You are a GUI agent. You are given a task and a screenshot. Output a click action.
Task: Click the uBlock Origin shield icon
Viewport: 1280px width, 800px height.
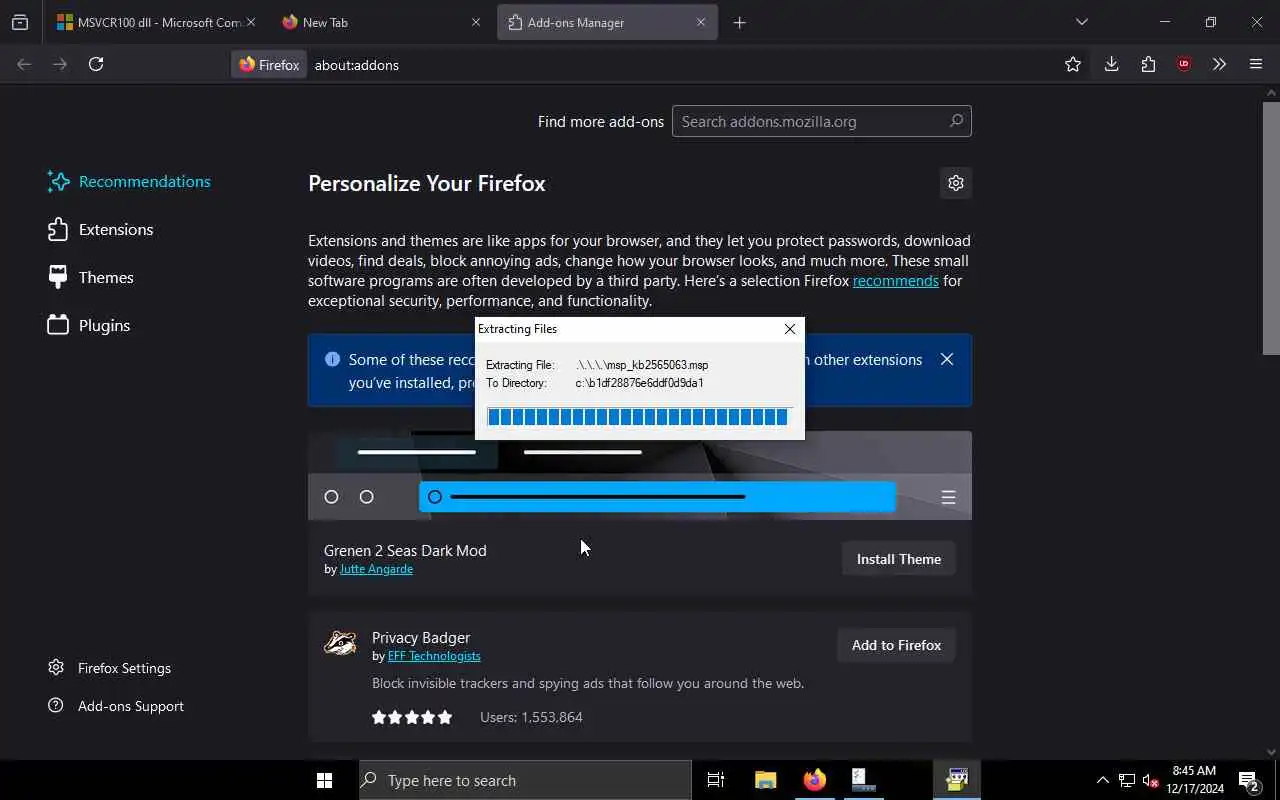click(x=1184, y=64)
